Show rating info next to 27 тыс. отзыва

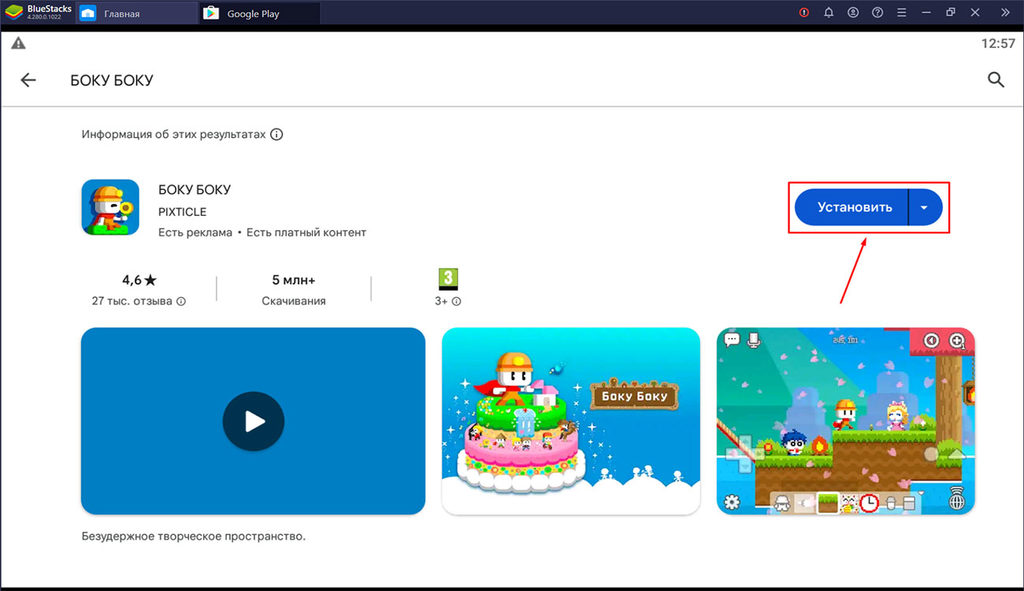coord(181,301)
